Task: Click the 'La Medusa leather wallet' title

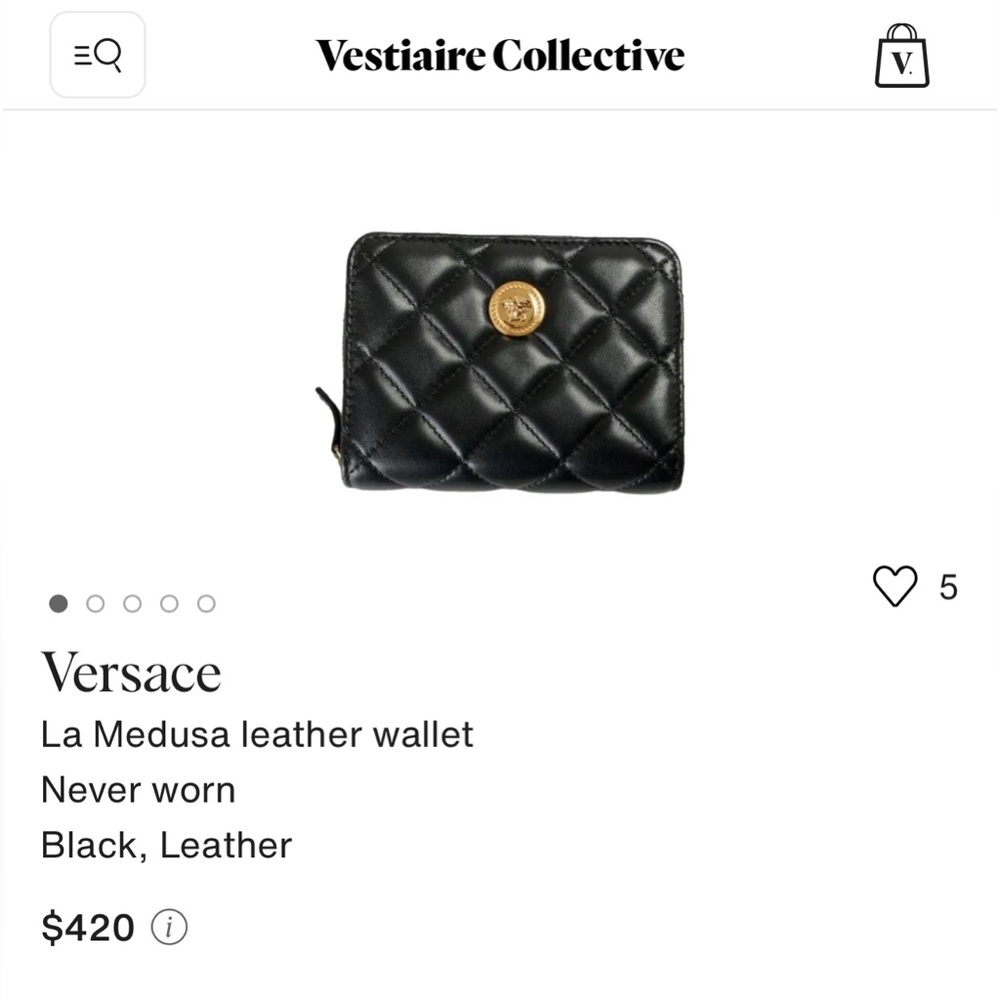Action: click(257, 734)
